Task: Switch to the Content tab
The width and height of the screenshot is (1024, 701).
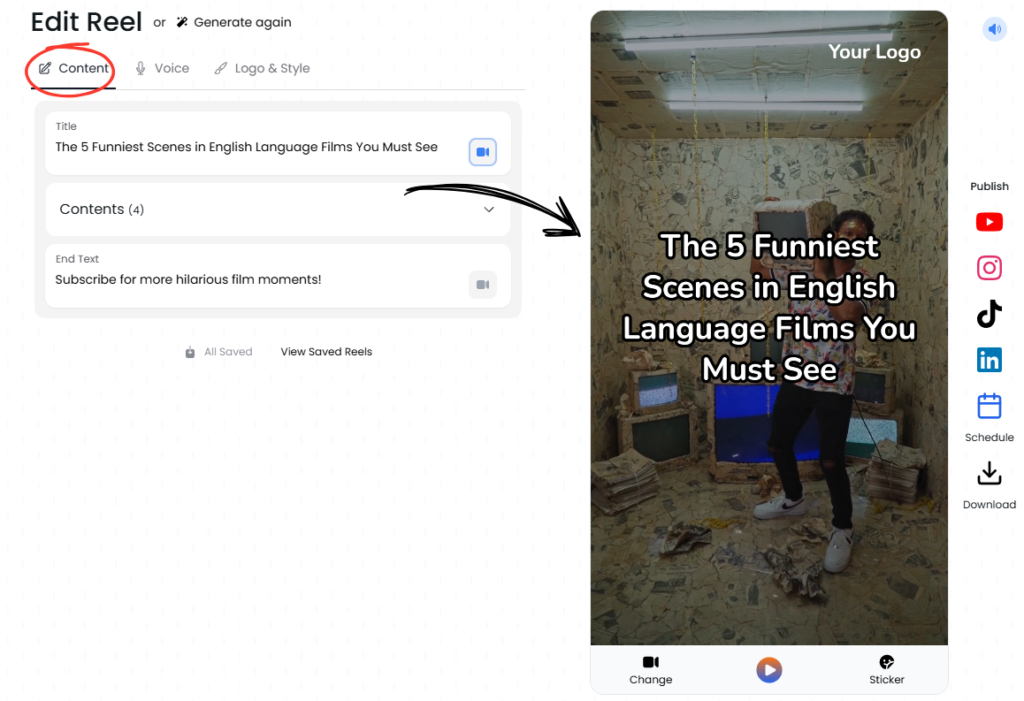Action: [73, 68]
